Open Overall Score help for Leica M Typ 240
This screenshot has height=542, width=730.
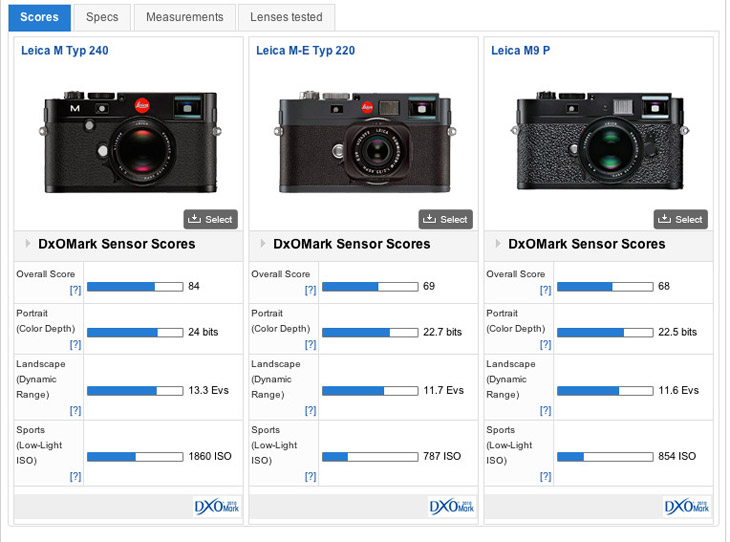(75, 291)
